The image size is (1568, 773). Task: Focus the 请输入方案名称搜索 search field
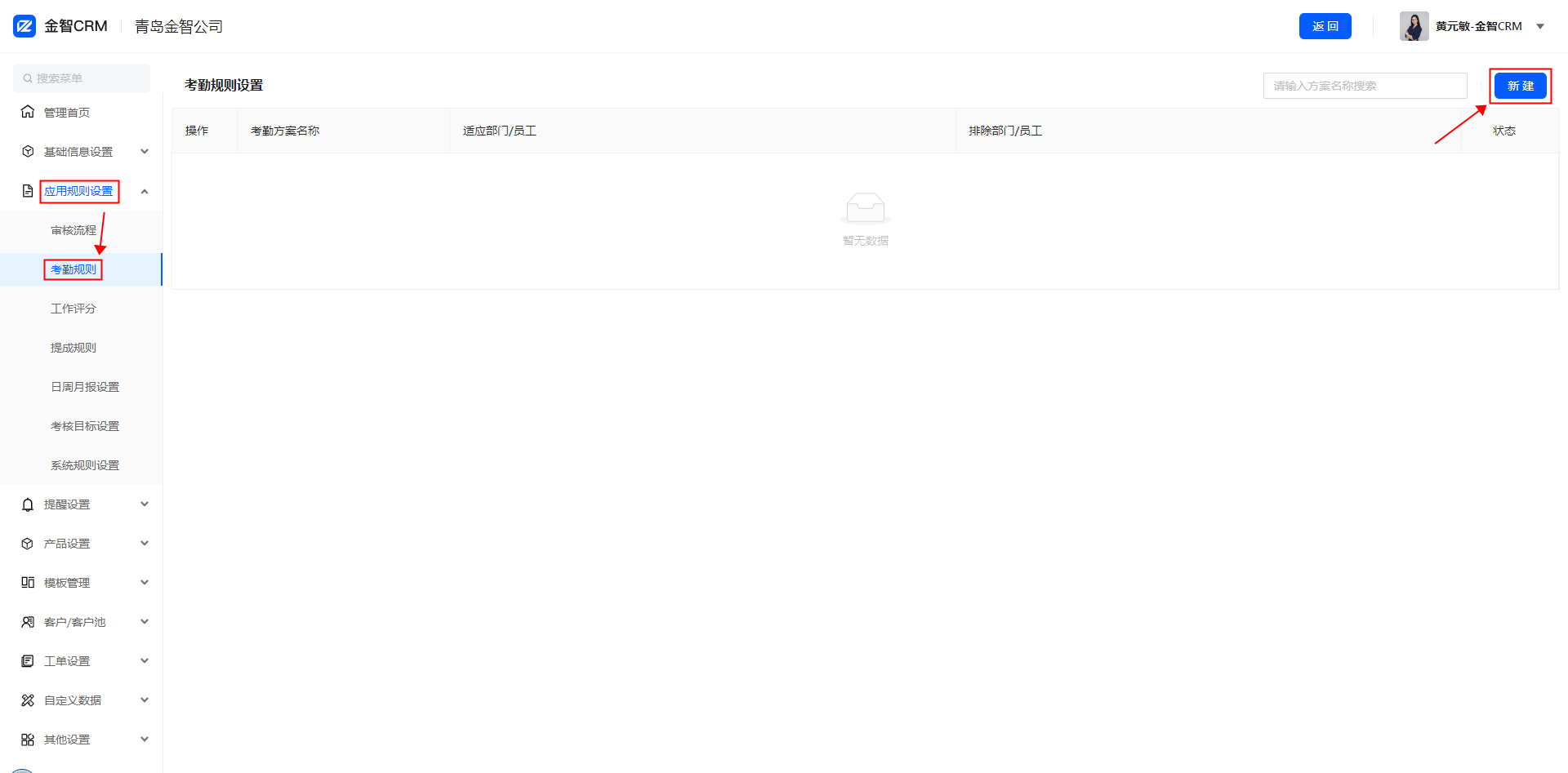[1365, 86]
